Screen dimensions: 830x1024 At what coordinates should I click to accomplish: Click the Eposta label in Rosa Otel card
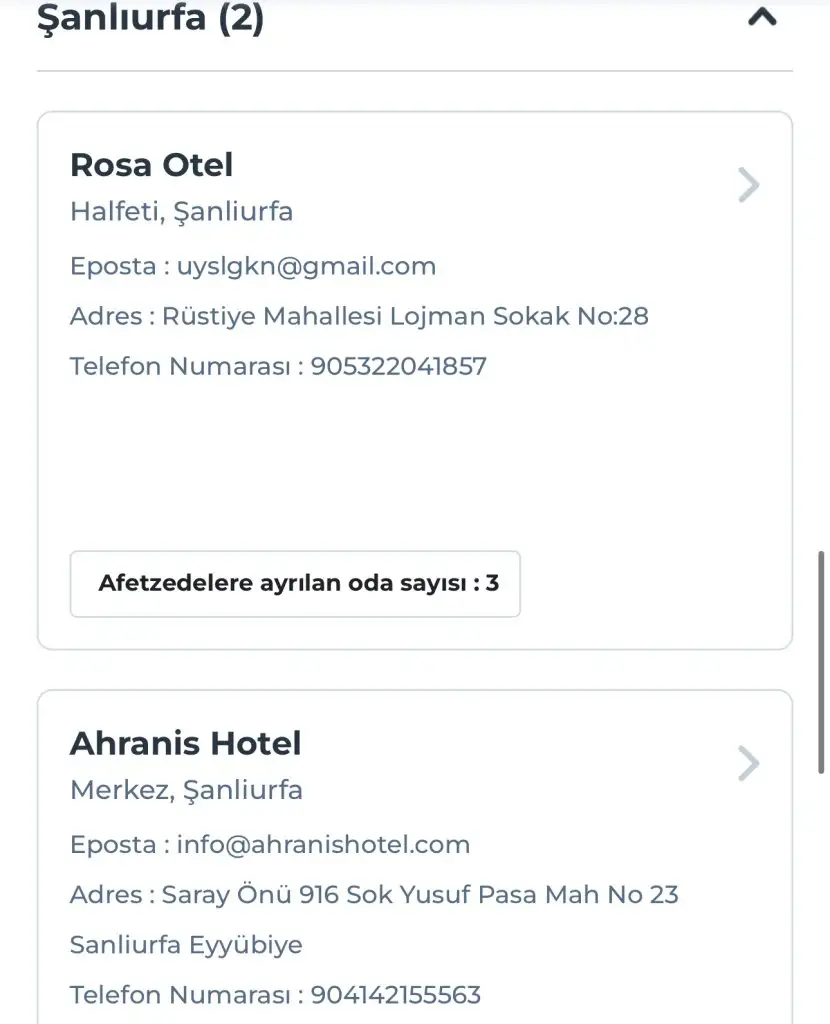tap(112, 266)
